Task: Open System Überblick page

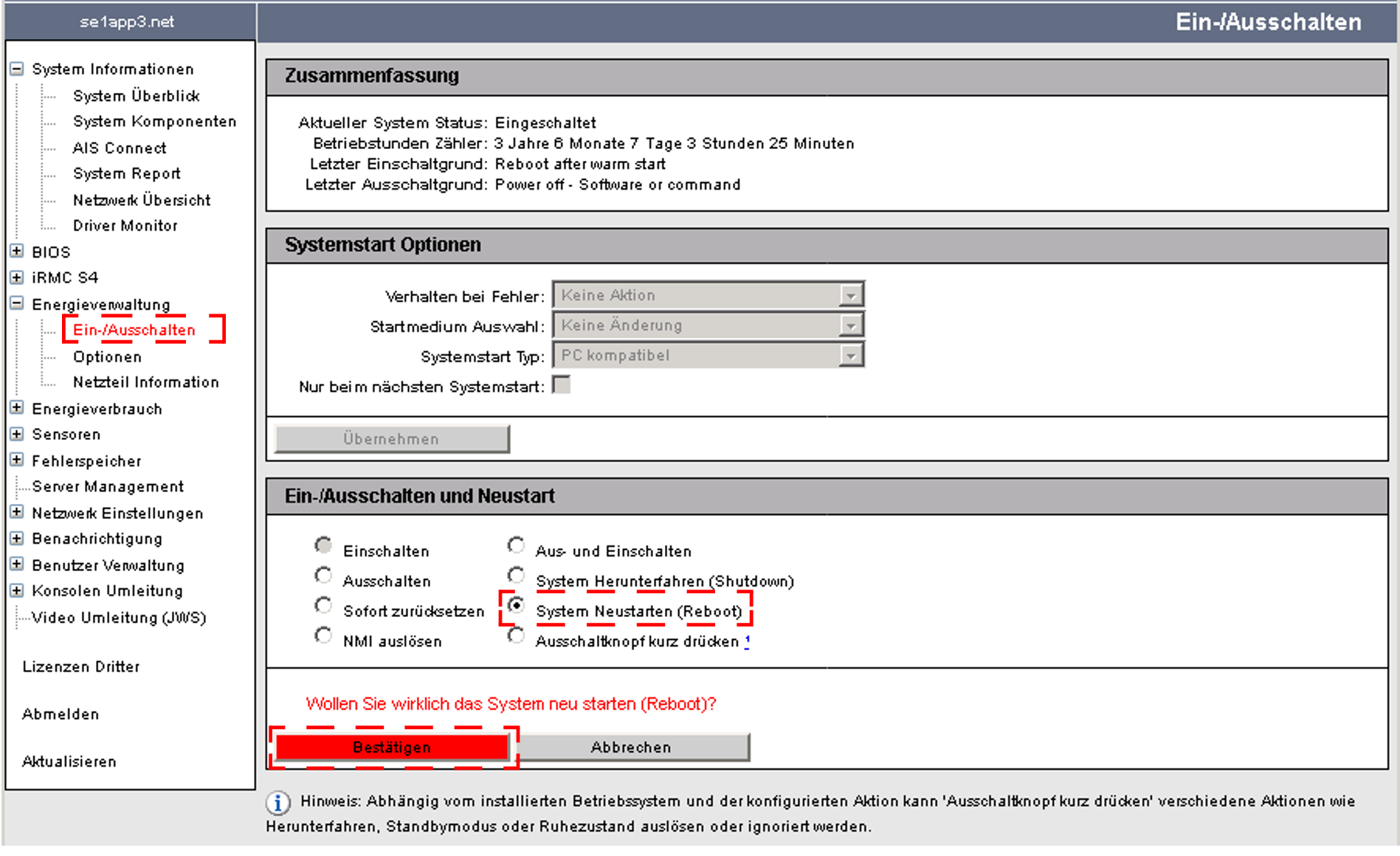Action: (137, 96)
